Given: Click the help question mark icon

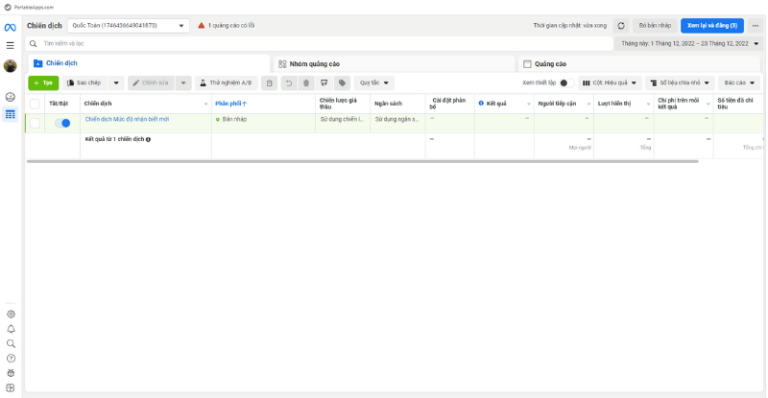Looking at the screenshot, I should point(11,358).
